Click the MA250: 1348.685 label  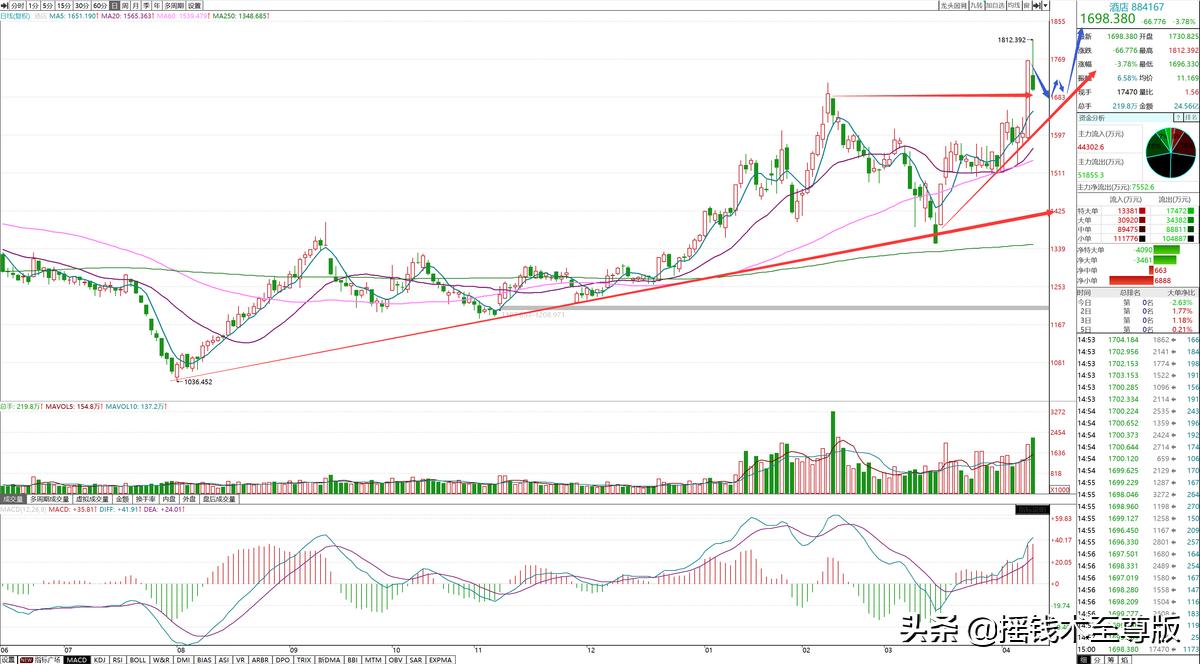point(240,16)
